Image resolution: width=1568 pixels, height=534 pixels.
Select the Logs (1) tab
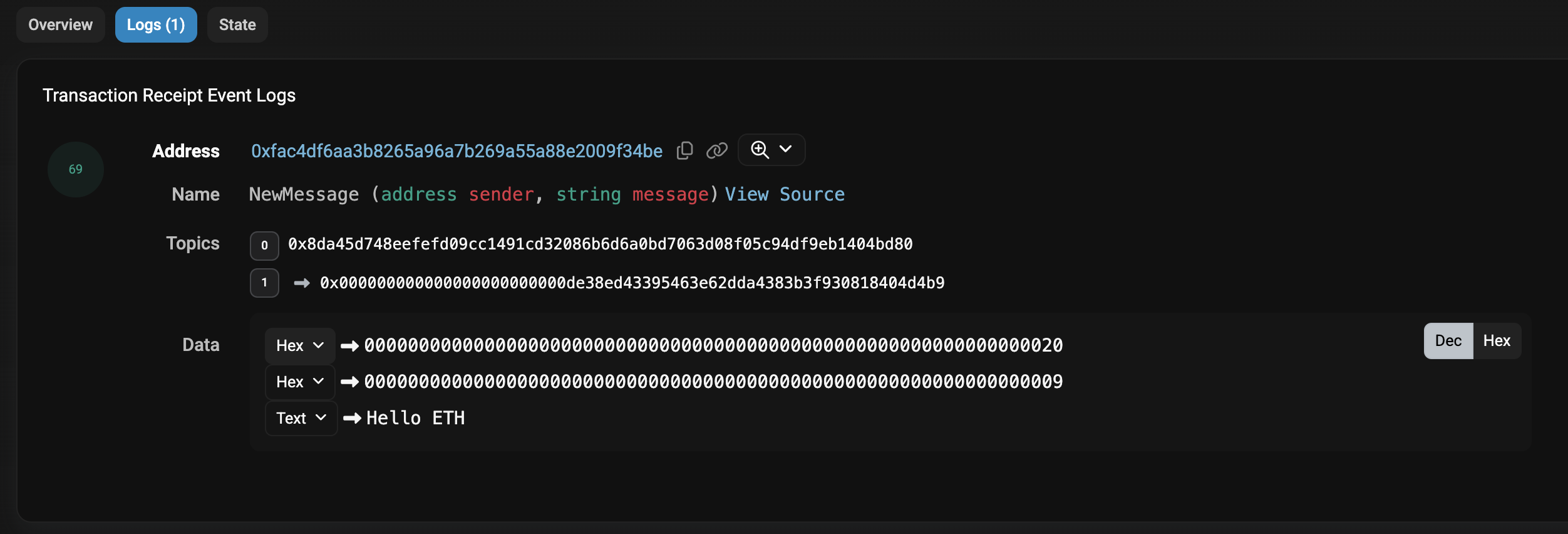tap(156, 25)
